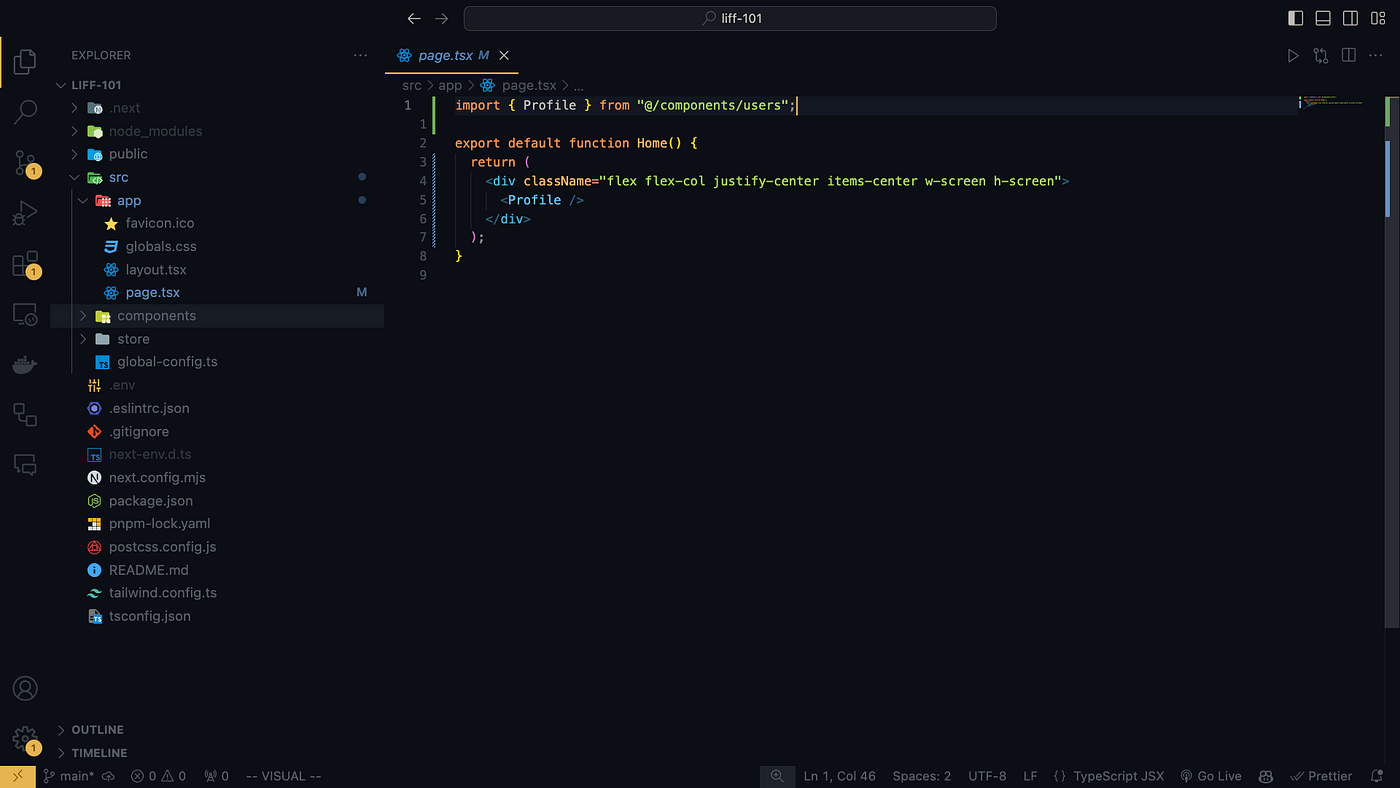Close the page.tsx tab
The image size is (1400, 788).
coord(504,55)
